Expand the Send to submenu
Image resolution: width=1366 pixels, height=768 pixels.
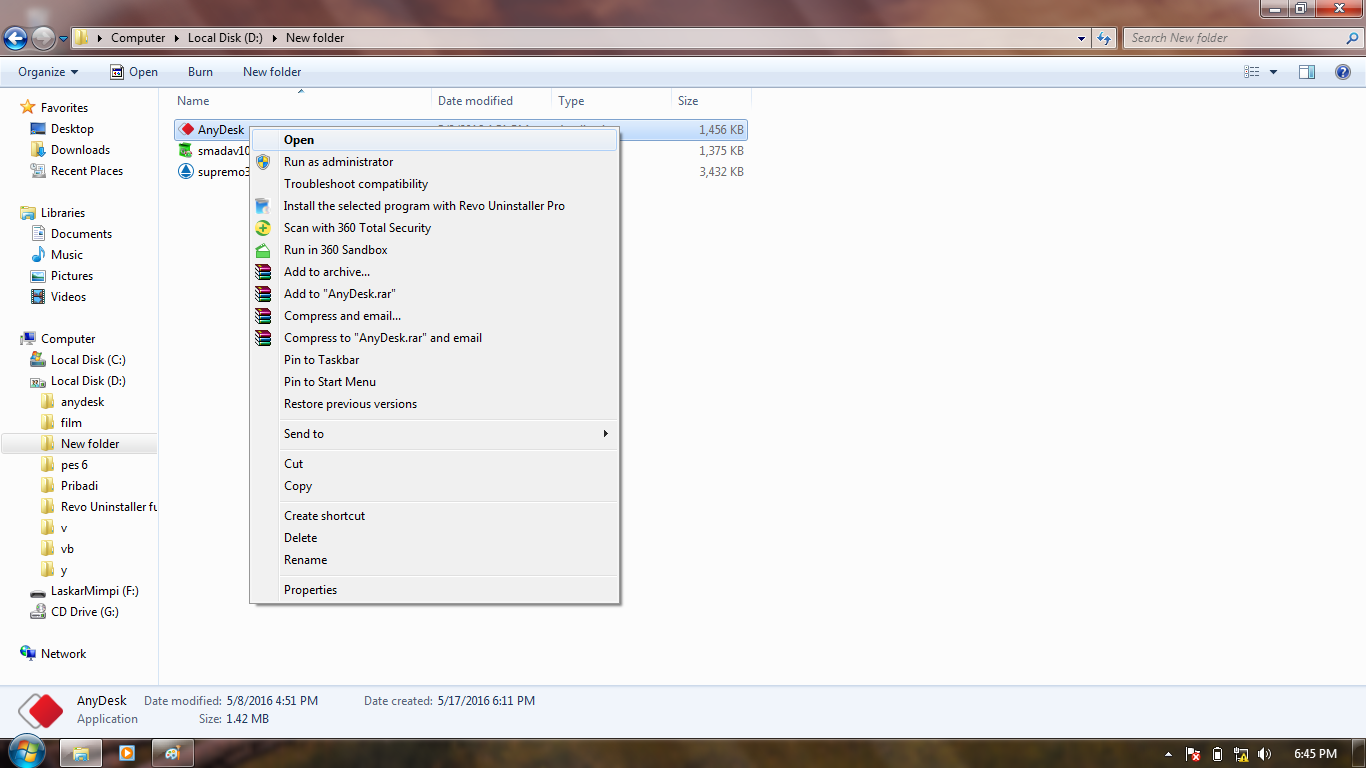tap(434, 434)
